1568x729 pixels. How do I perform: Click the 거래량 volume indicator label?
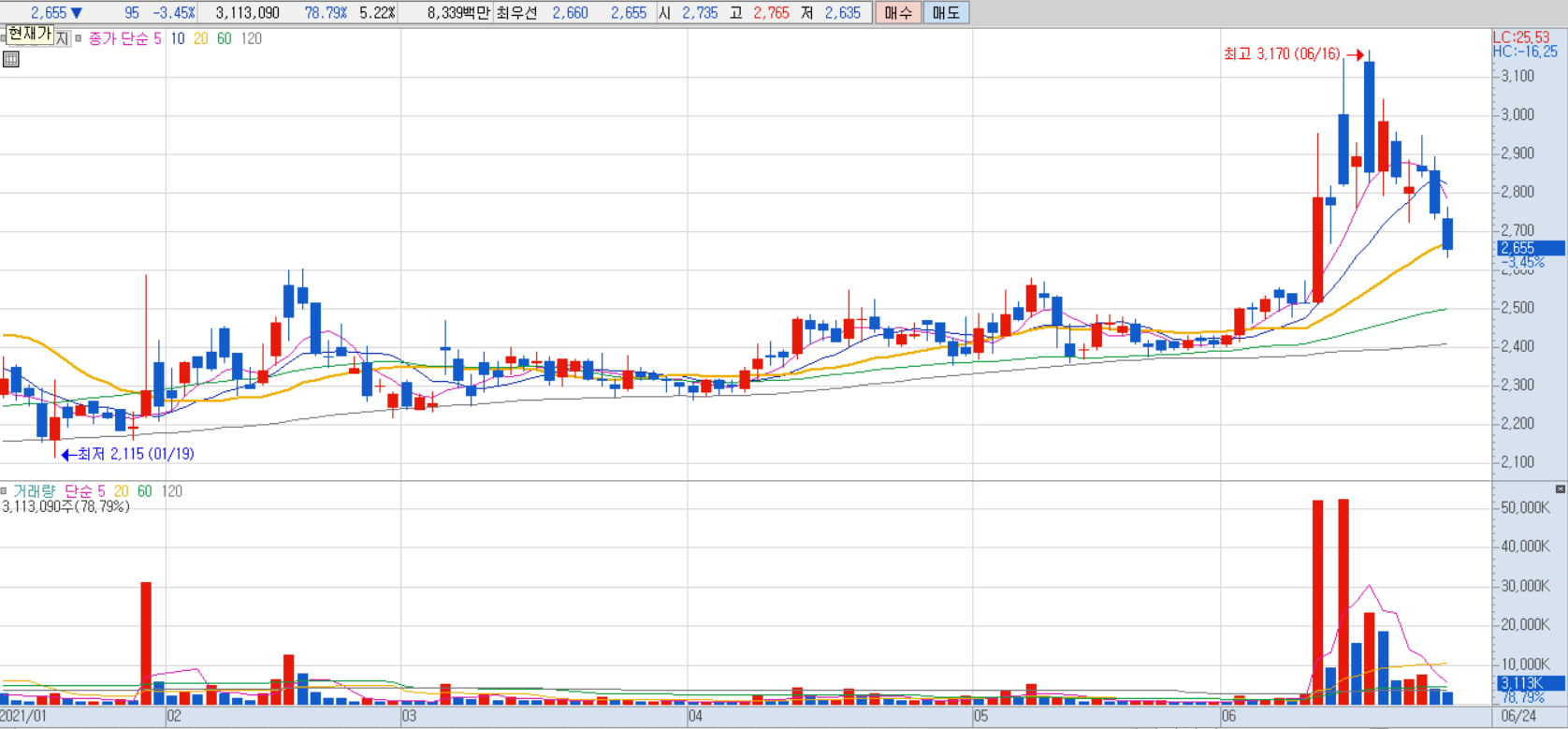(35, 491)
